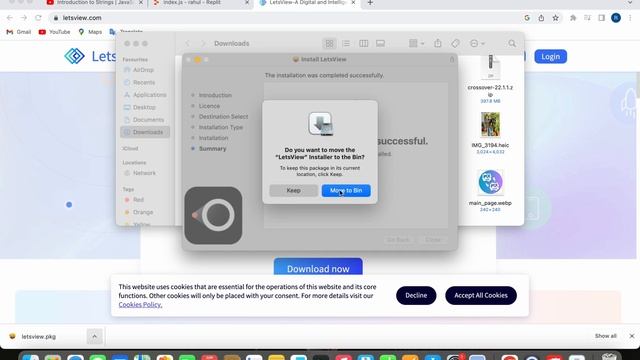The image size is (640, 360).
Task: Click Finder search icon
Action: [x=512, y=43]
